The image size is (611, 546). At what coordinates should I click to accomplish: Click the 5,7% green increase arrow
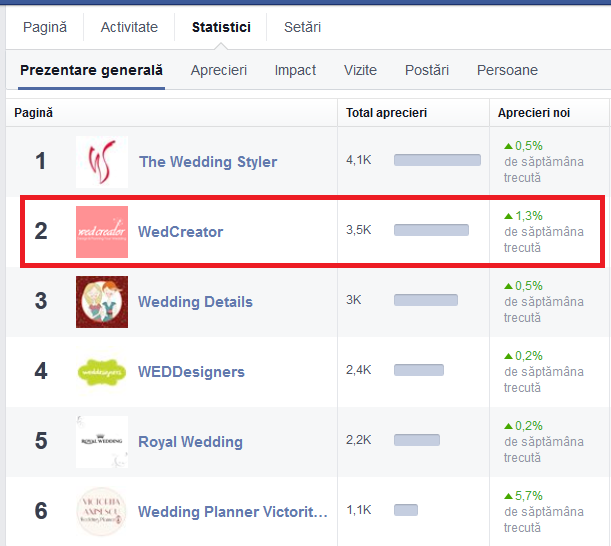point(508,496)
